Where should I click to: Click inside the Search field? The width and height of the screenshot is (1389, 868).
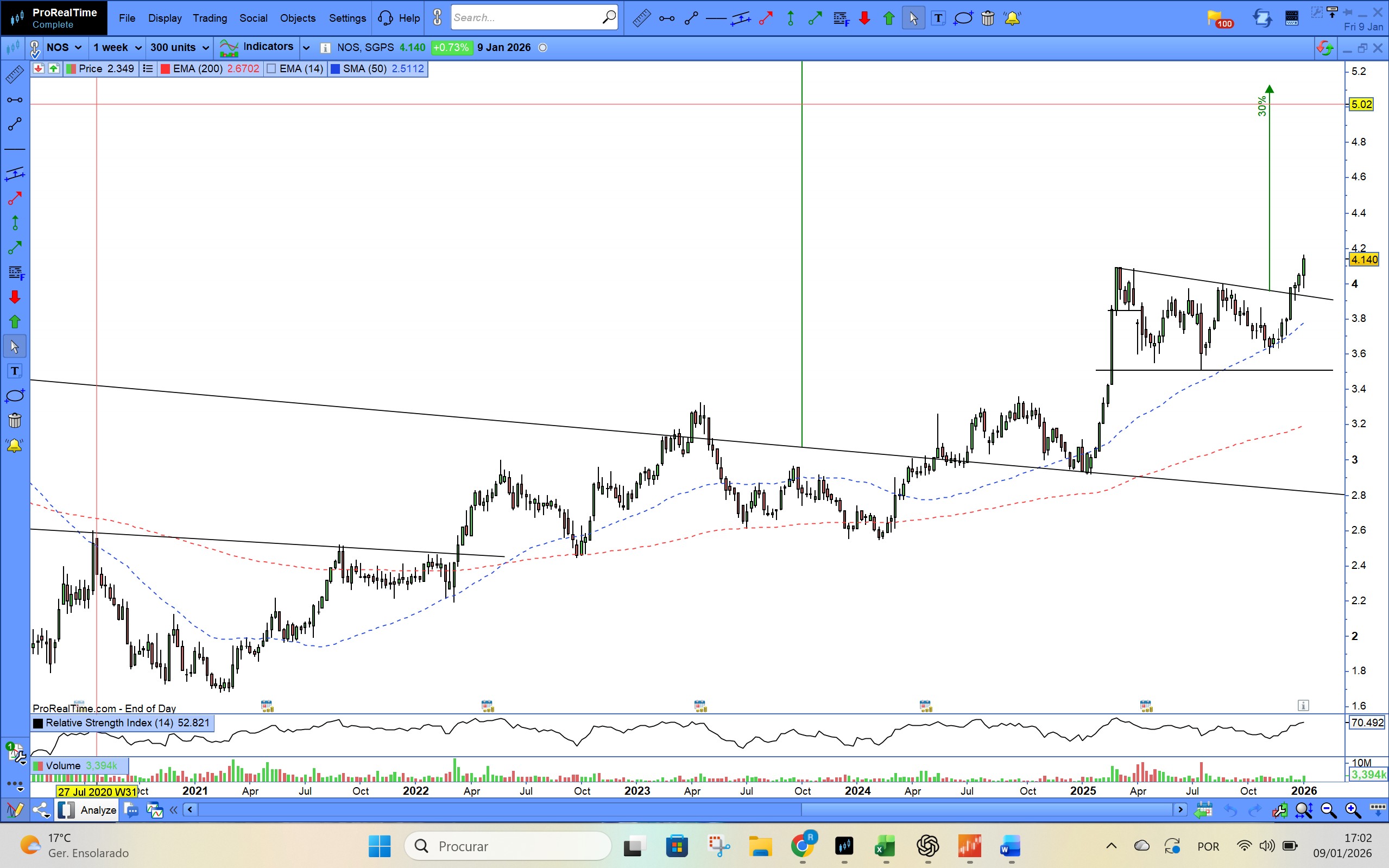pos(526,18)
